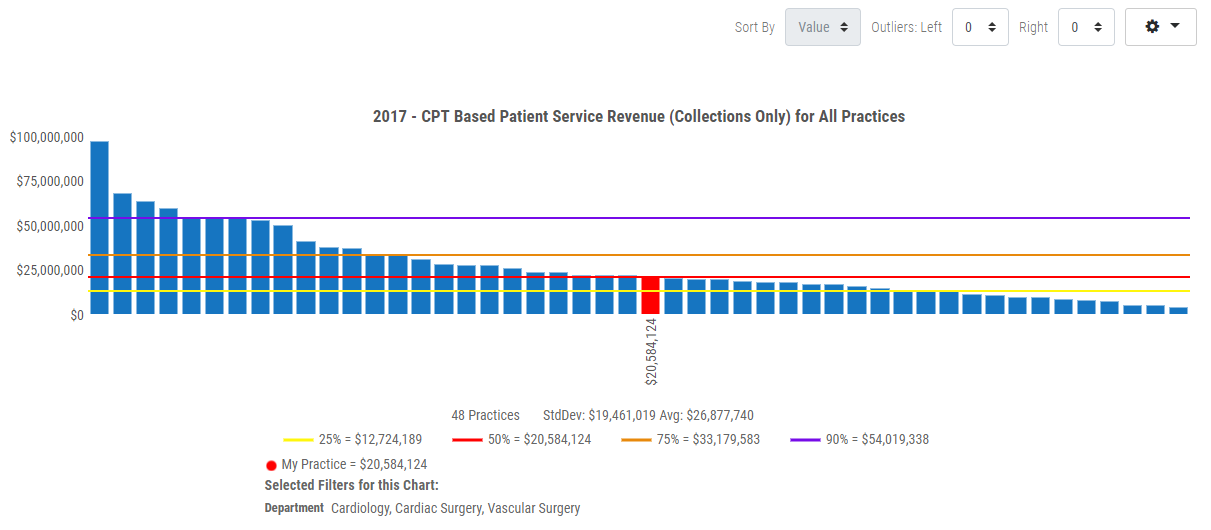The width and height of the screenshot is (1211, 530).
Task: Open the Sort By Value dropdown
Action: [x=822, y=27]
